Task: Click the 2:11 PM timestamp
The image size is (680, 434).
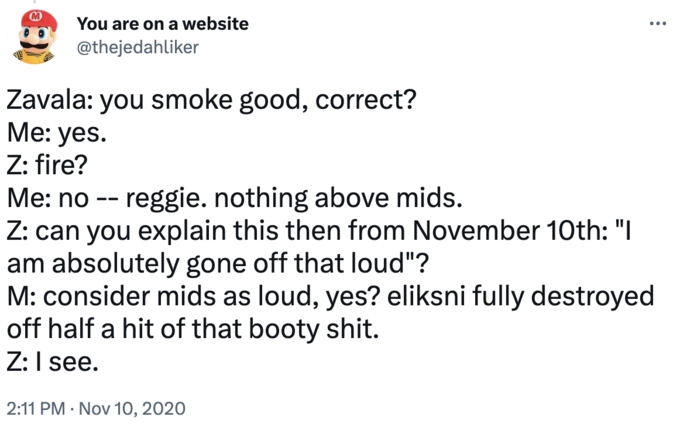Action: 36,408
